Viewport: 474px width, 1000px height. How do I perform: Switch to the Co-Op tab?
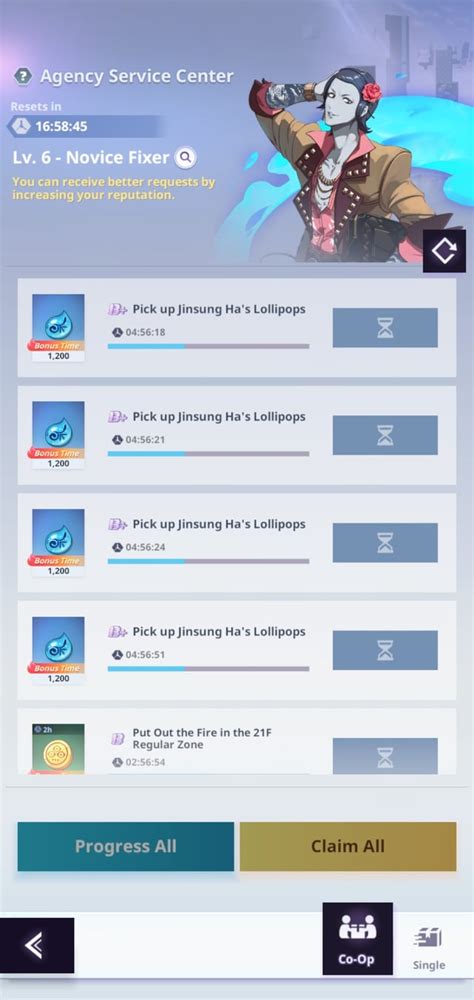coord(357,939)
